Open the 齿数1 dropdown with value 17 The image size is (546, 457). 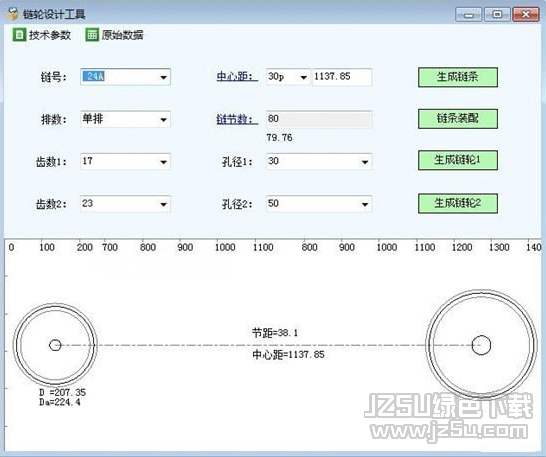(x=125, y=162)
